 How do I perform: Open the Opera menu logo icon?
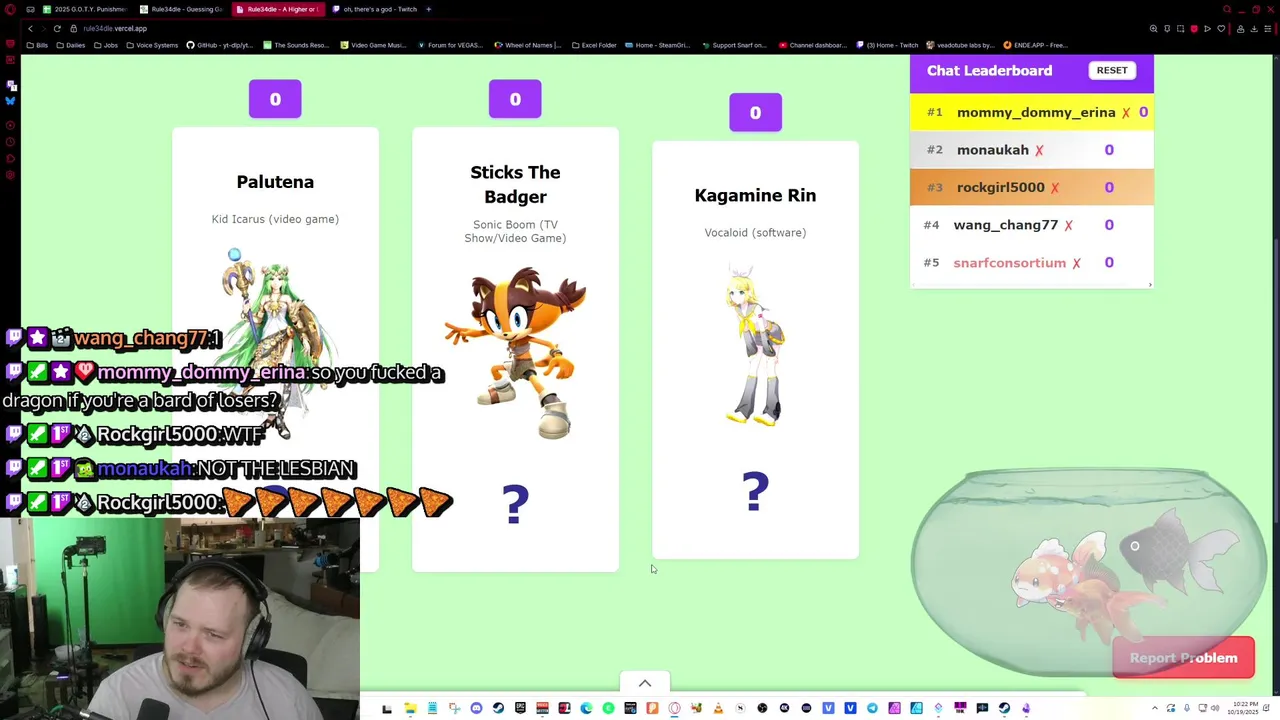[x=10, y=9]
